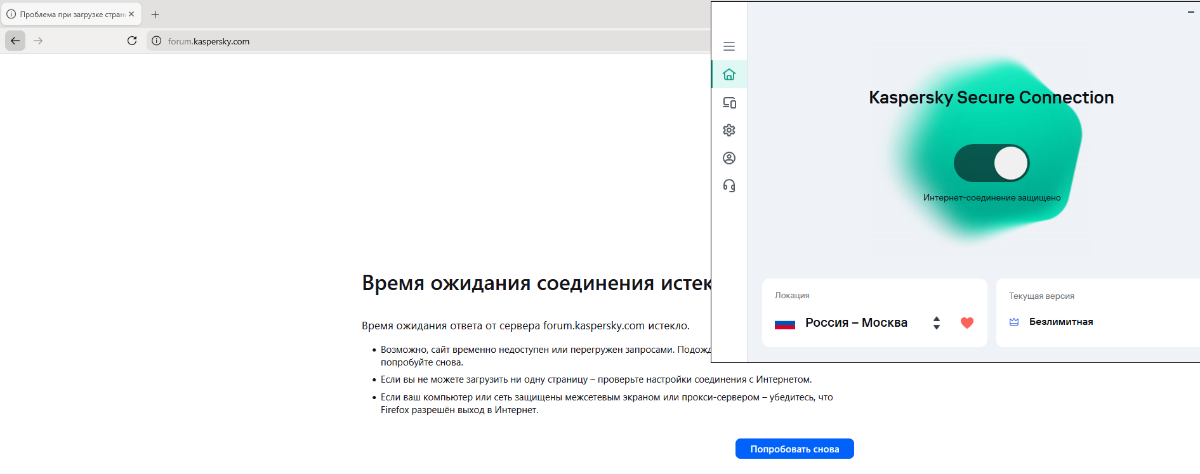This screenshot has height=474, width=1200.
Task: Open the support headset section
Action: (x=729, y=185)
